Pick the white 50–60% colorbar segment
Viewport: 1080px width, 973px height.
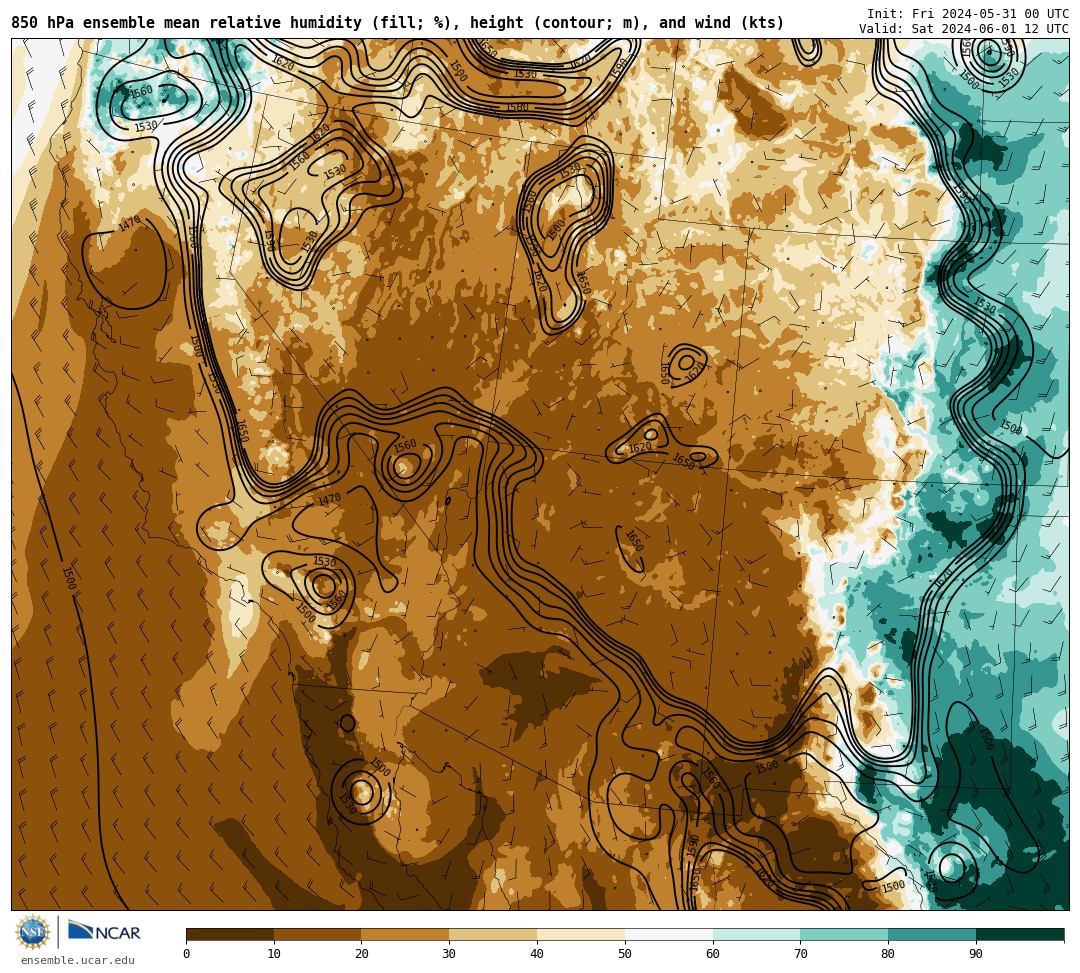point(669,934)
